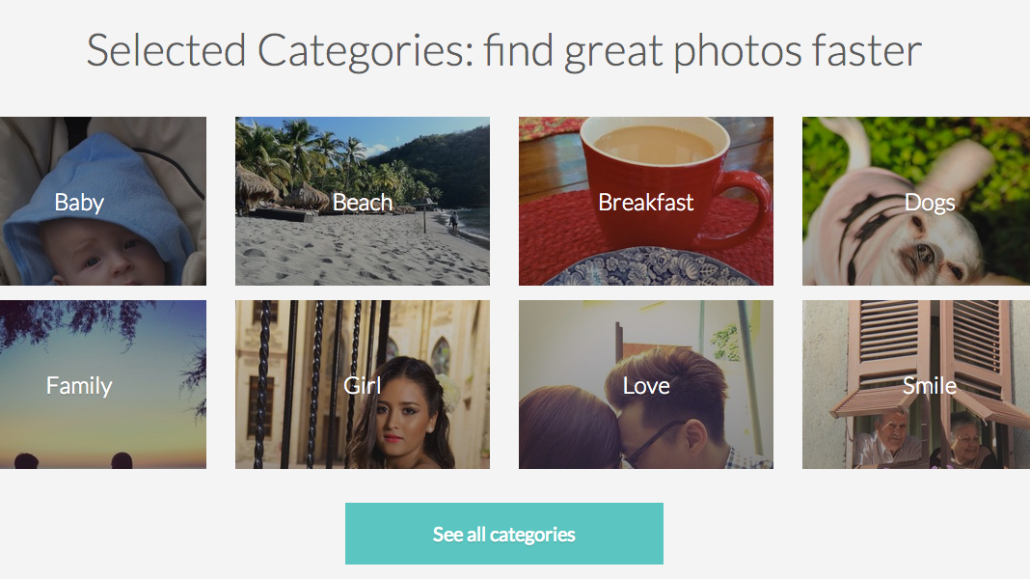The height and width of the screenshot is (579, 1030).
Task: Open the Dogs category label
Action: (929, 203)
